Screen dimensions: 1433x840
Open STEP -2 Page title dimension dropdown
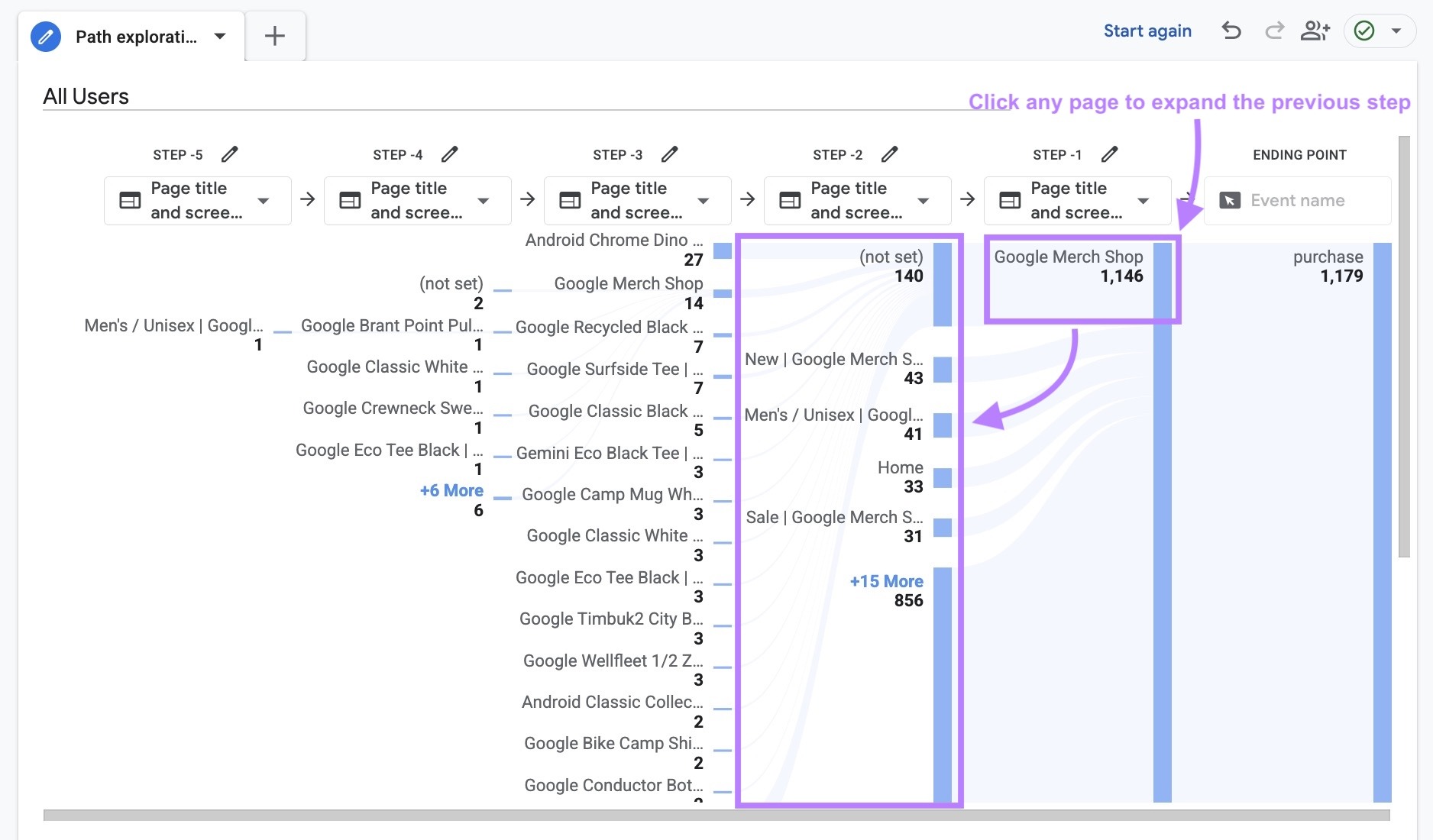[858, 200]
